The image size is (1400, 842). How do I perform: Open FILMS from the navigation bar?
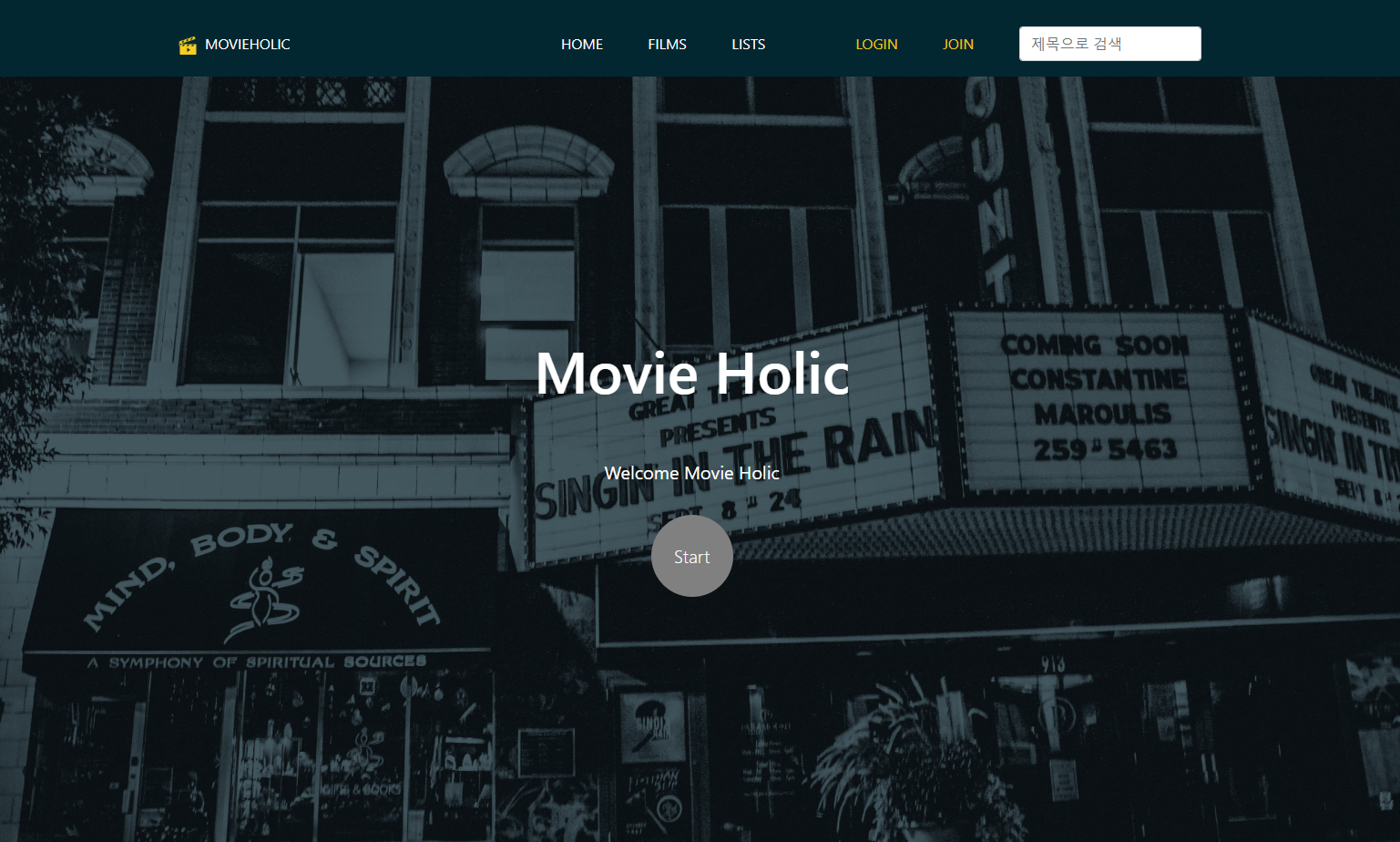[667, 44]
